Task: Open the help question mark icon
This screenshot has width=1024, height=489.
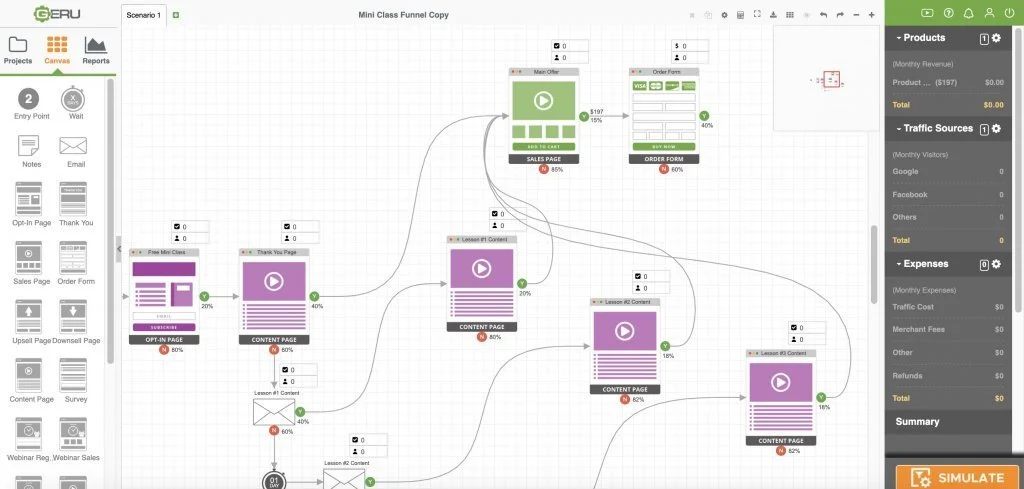Action: pyautogui.click(x=948, y=13)
